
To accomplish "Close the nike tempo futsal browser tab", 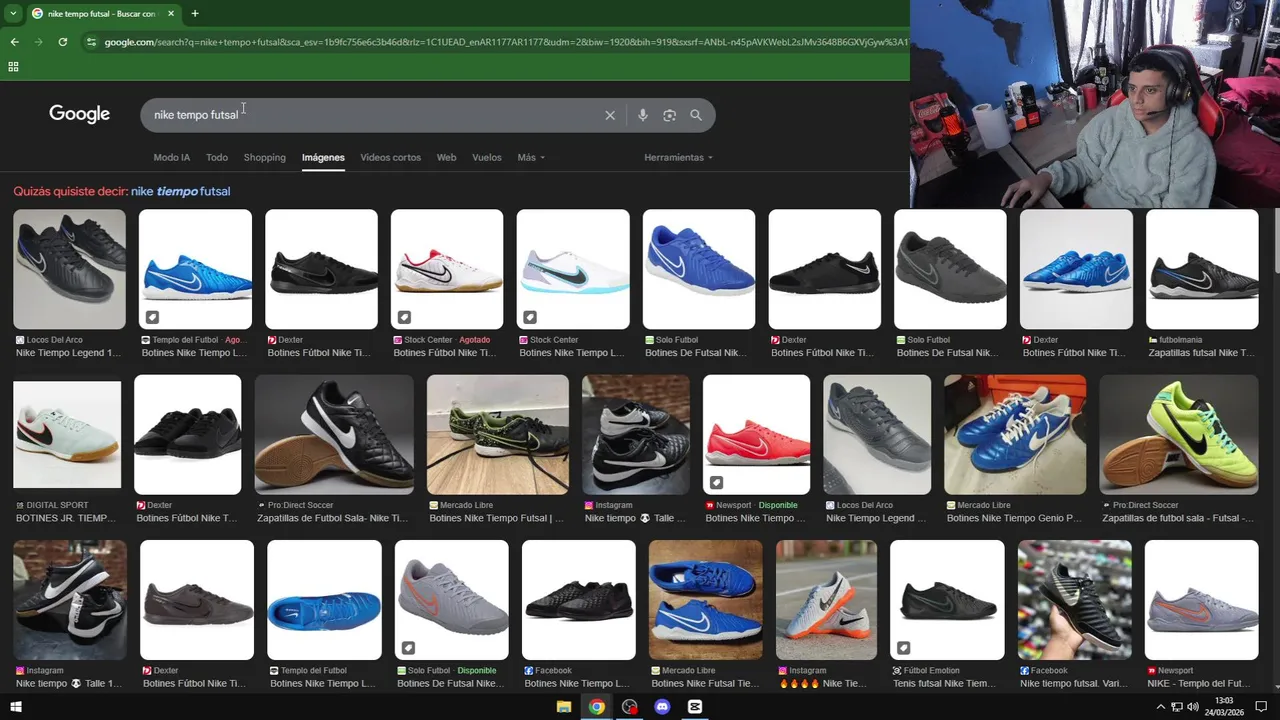I will [170, 14].
